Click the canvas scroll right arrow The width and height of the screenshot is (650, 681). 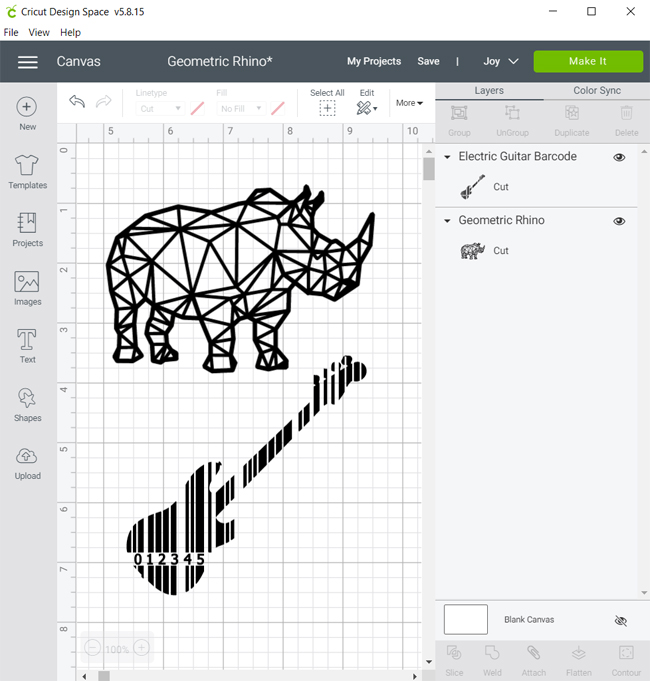415,676
